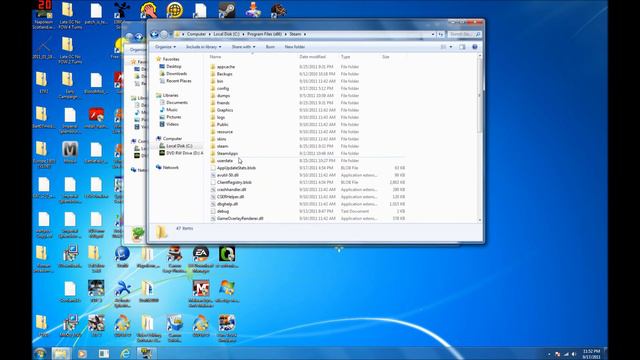Select the SteamApps folder

point(227,153)
